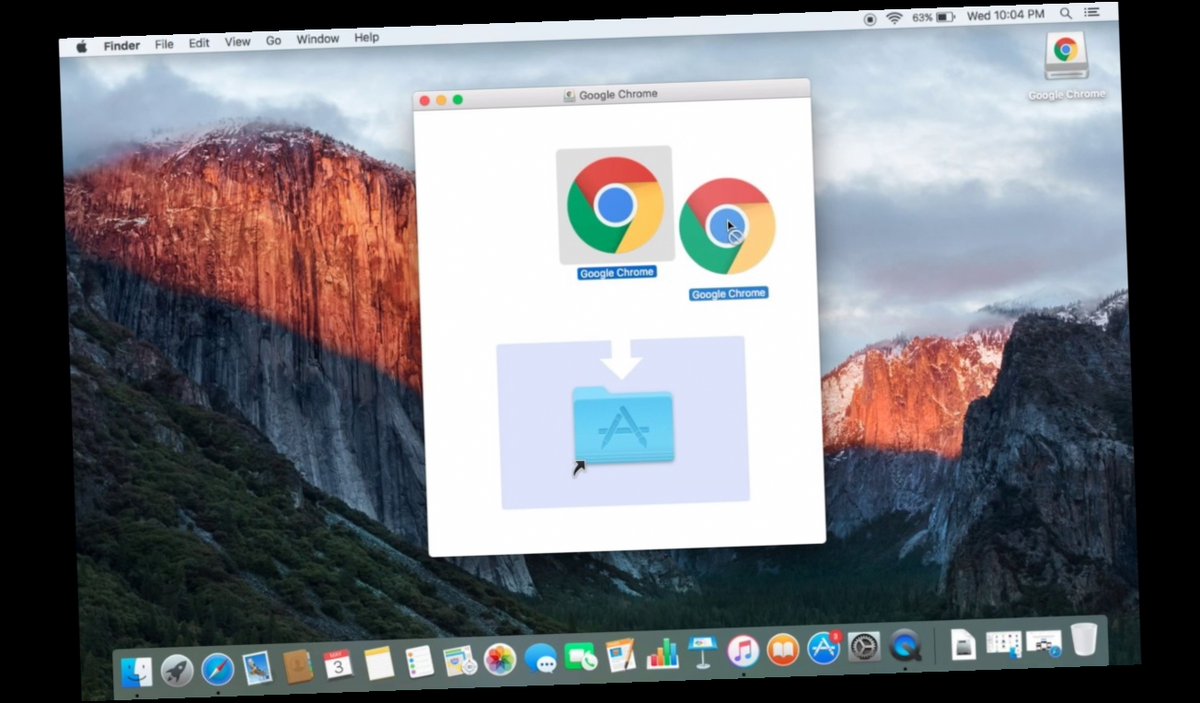This screenshot has height=703, width=1200.
Task: Select the dragged Chrome icon near the Applications arrow
Action: click(727, 224)
